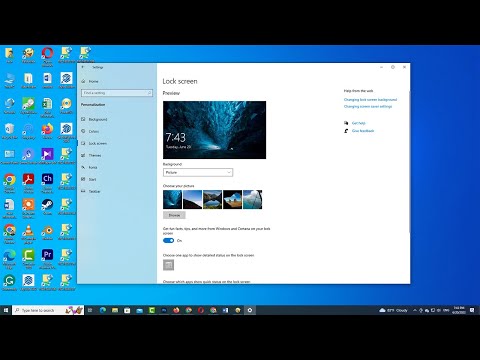Open Colors personalization page
Image resolution: width=480 pixels, height=360 pixels.
click(95, 131)
